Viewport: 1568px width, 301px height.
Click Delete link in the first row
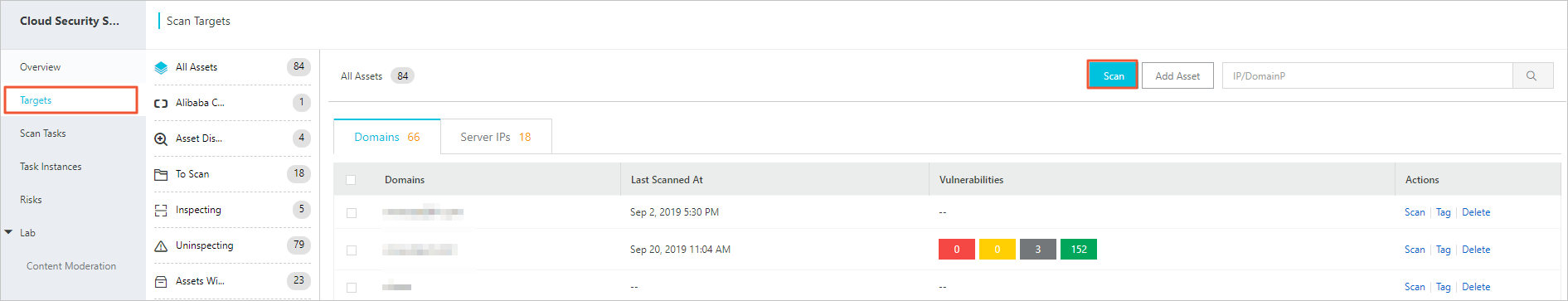coord(1476,212)
